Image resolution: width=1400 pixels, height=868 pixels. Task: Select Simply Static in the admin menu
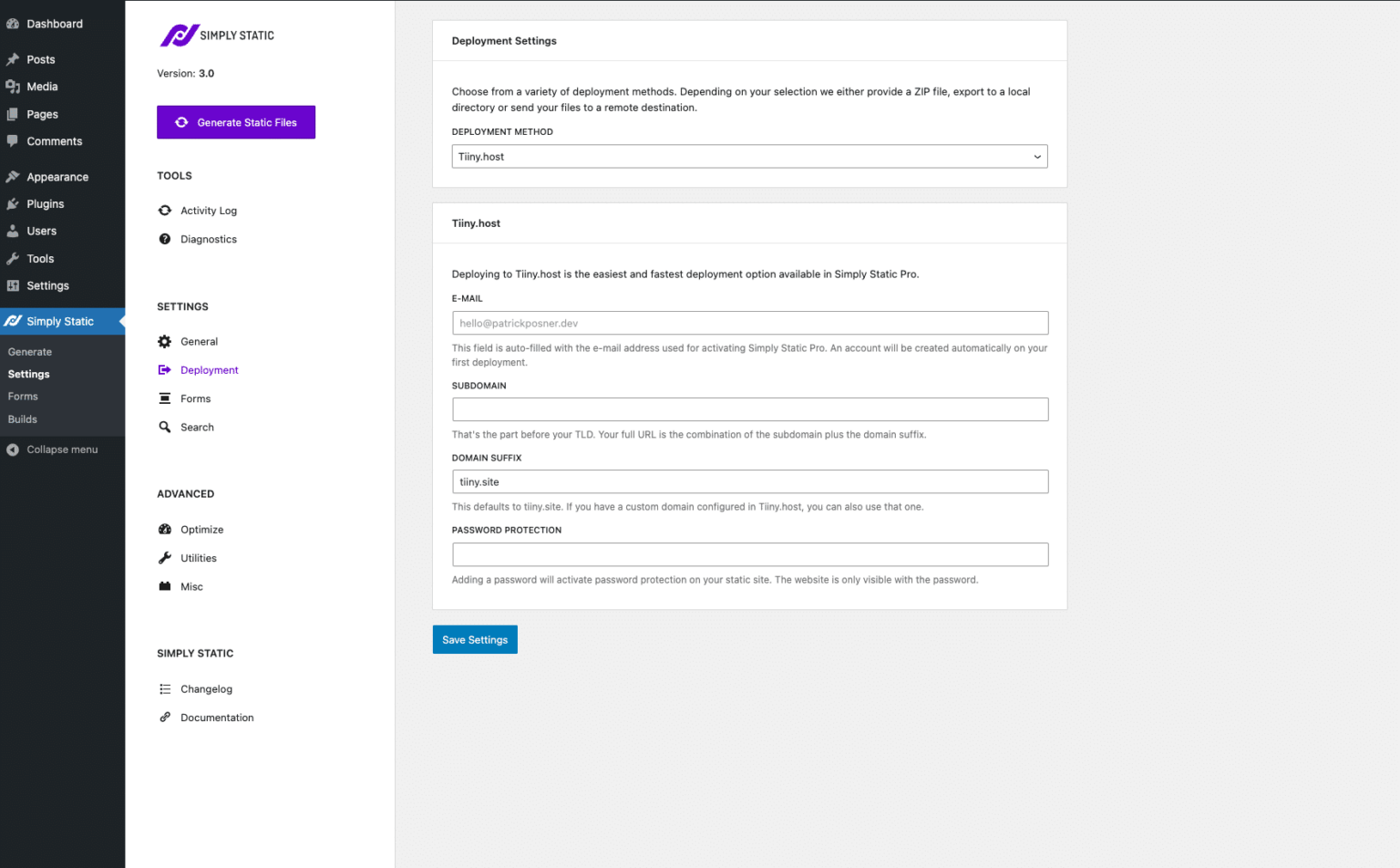[62, 321]
